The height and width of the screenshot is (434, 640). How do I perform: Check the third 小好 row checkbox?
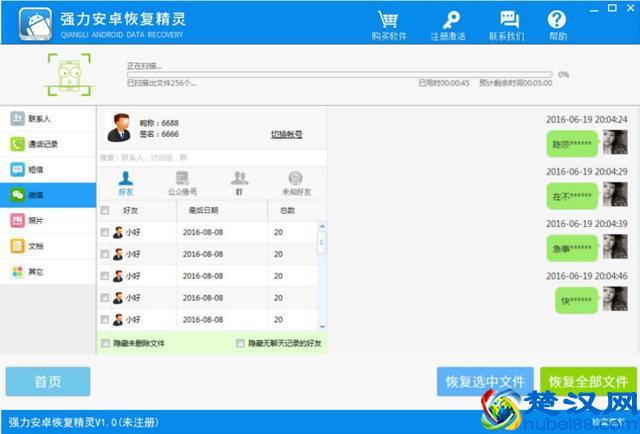click(x=105, y=276)
